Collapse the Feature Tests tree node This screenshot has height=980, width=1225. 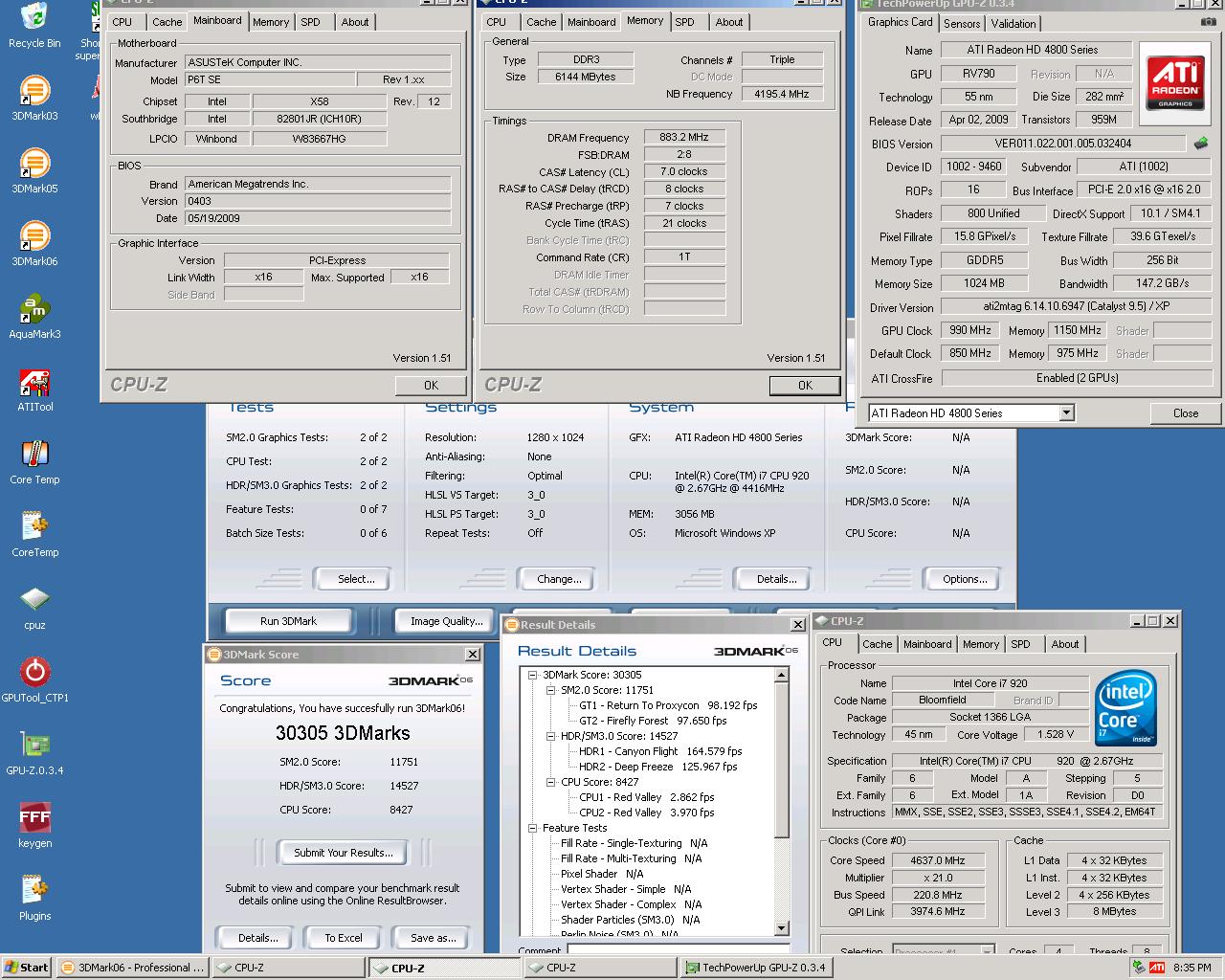tap(533, 828)
